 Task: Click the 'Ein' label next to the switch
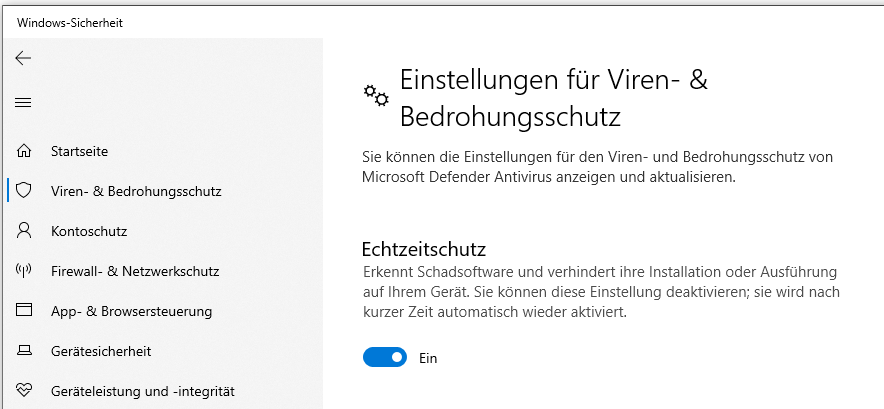[x=428, y=358]
